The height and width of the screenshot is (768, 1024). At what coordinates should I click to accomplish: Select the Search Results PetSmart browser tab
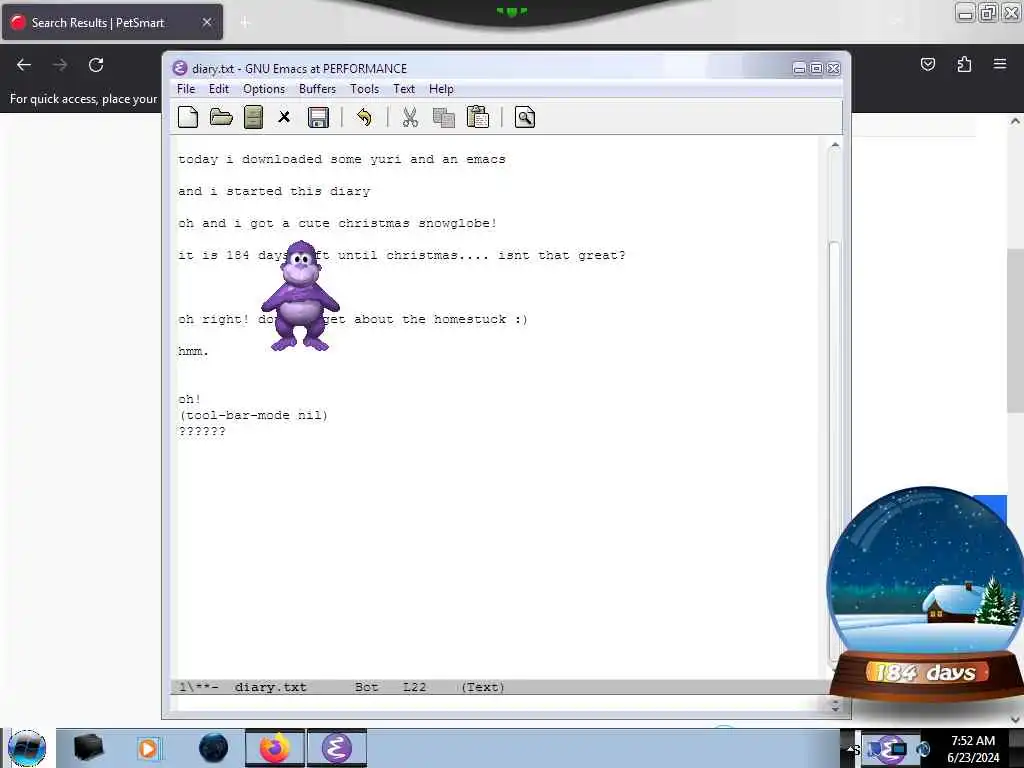tap(112, 23)
